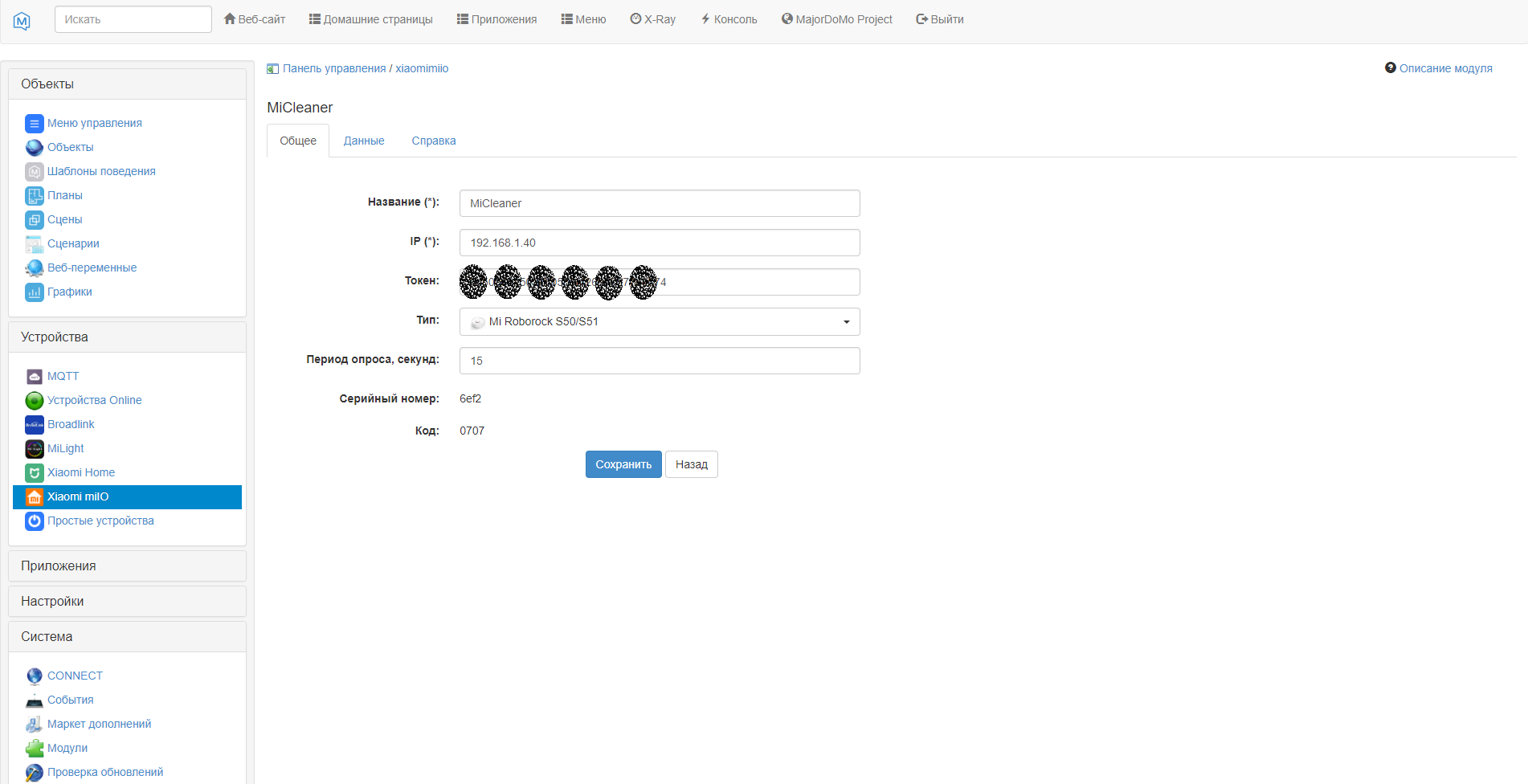Click the Графики chart icon
This screenshot has height=784, width=1528.
[x=34, y=292]
